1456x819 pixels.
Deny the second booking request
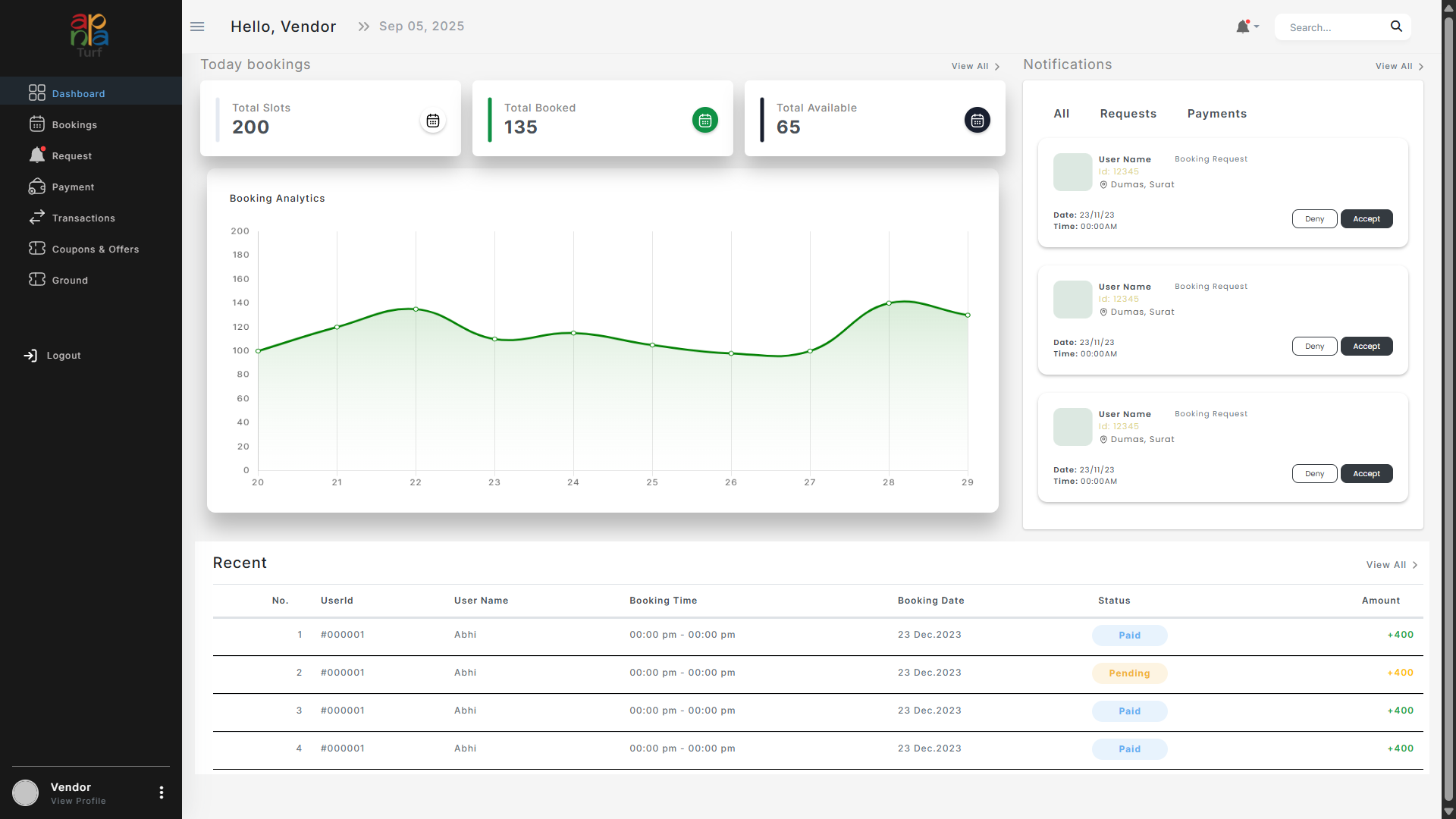pos(1314,346)
